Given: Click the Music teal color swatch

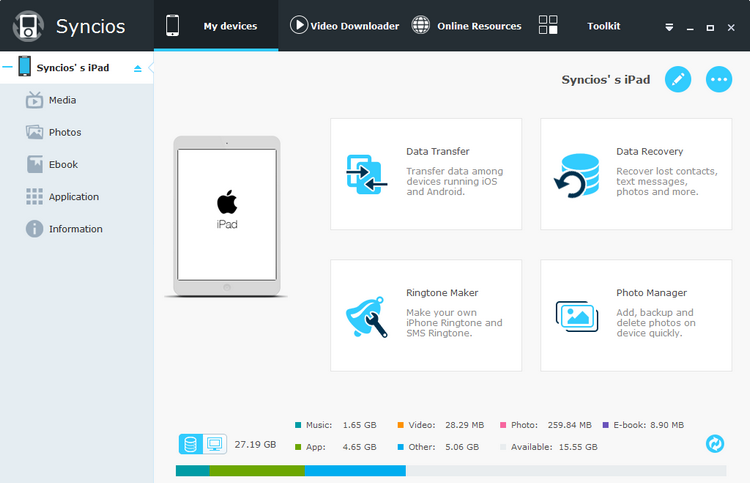Looking at the screenshot, I should click(298, 425).
